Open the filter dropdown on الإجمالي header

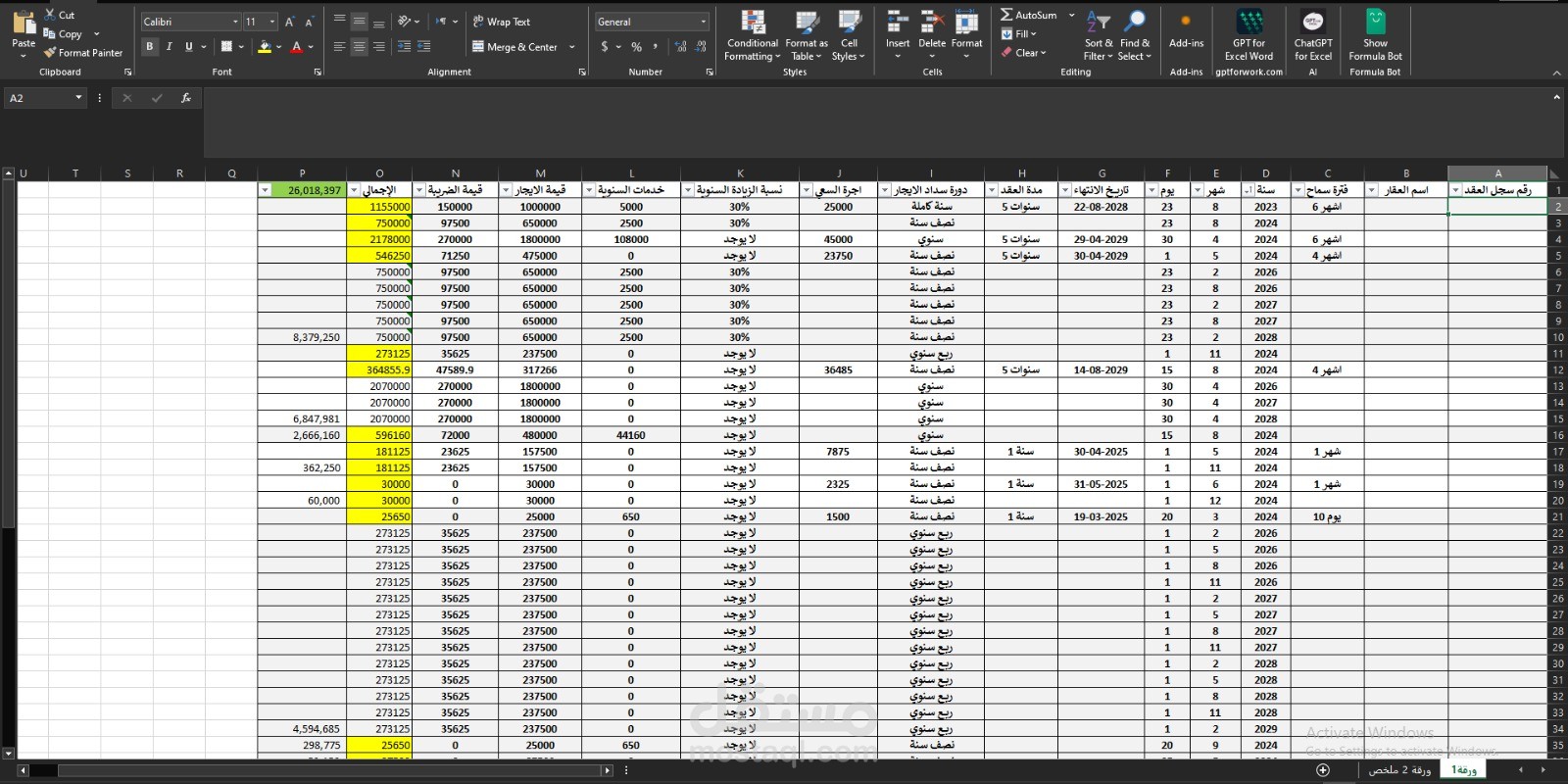(355, 190)
